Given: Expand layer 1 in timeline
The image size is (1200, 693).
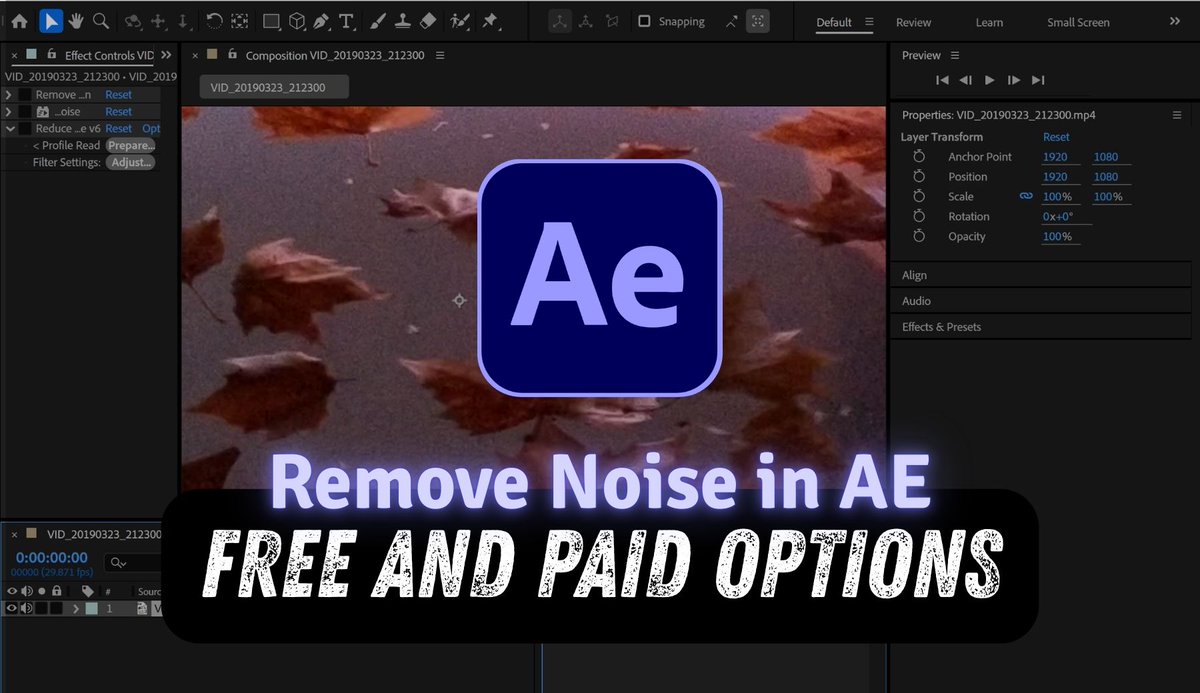Looking at the screenshot, I should coord(76,608).
